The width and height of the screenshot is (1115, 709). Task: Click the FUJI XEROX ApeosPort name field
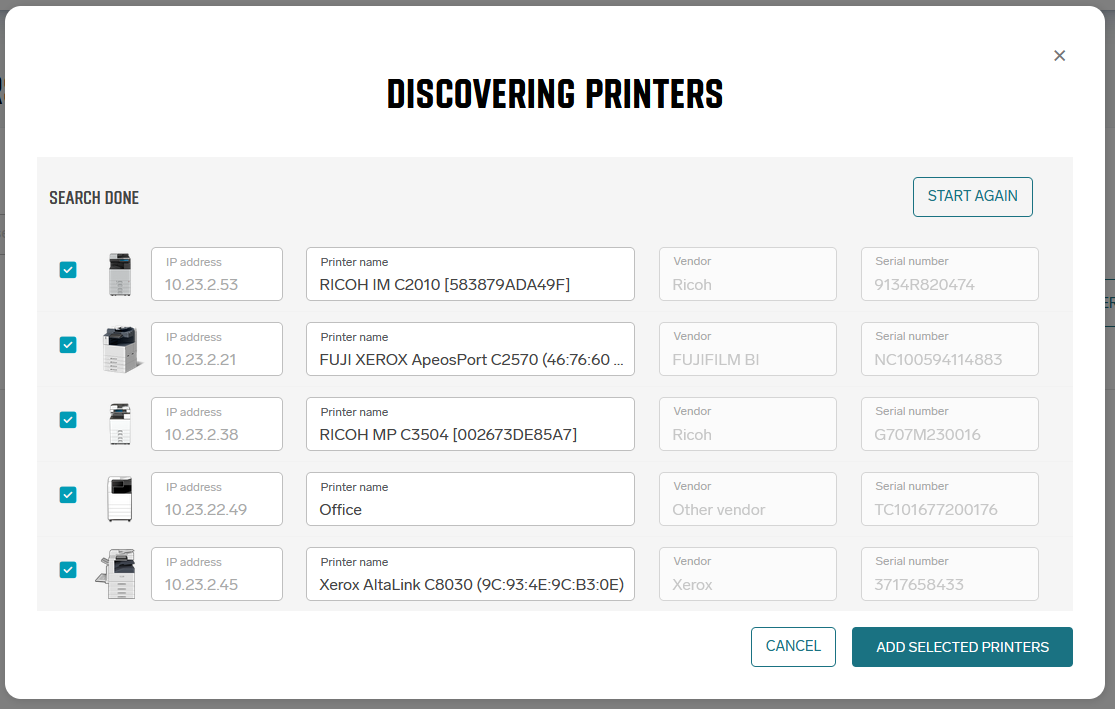(470, 359)
